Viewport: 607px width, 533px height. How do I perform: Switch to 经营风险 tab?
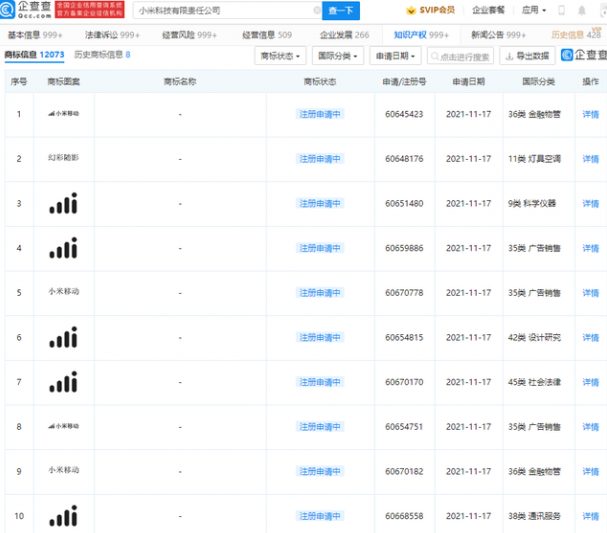pos(189,35)
